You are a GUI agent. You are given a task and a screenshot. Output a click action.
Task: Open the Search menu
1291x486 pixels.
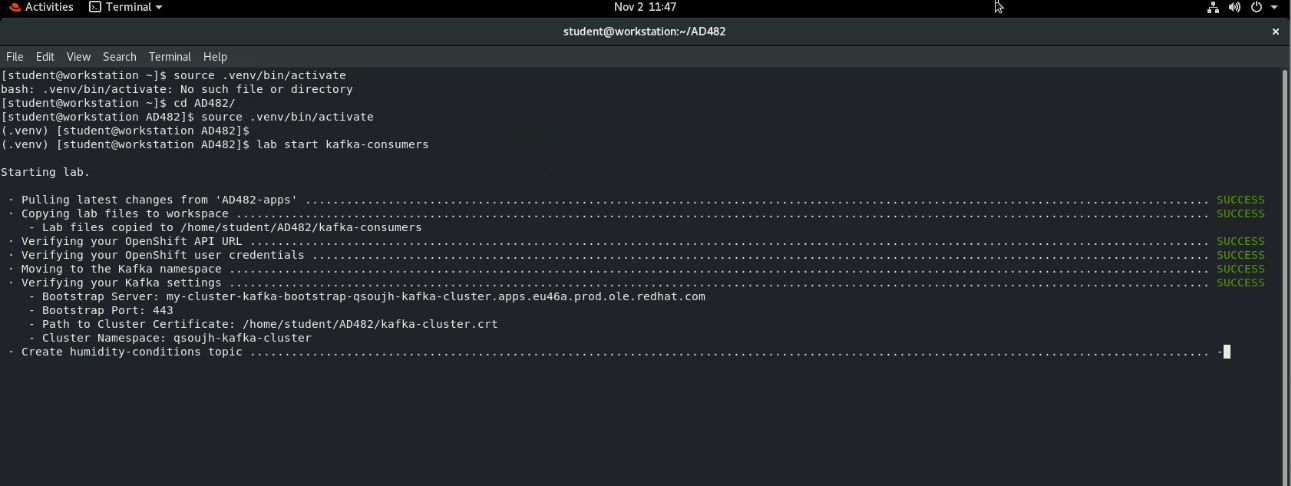[x=119, y=57]
